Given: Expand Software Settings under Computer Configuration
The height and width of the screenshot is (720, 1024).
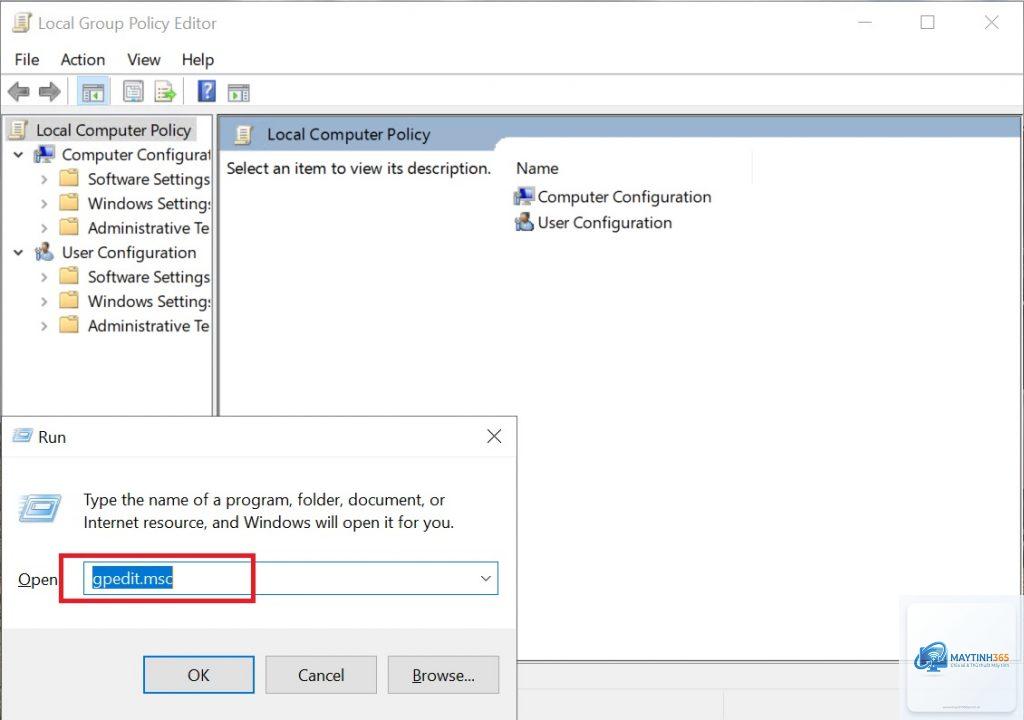Looking at the screenshot, I should click(x=44, y=179).
